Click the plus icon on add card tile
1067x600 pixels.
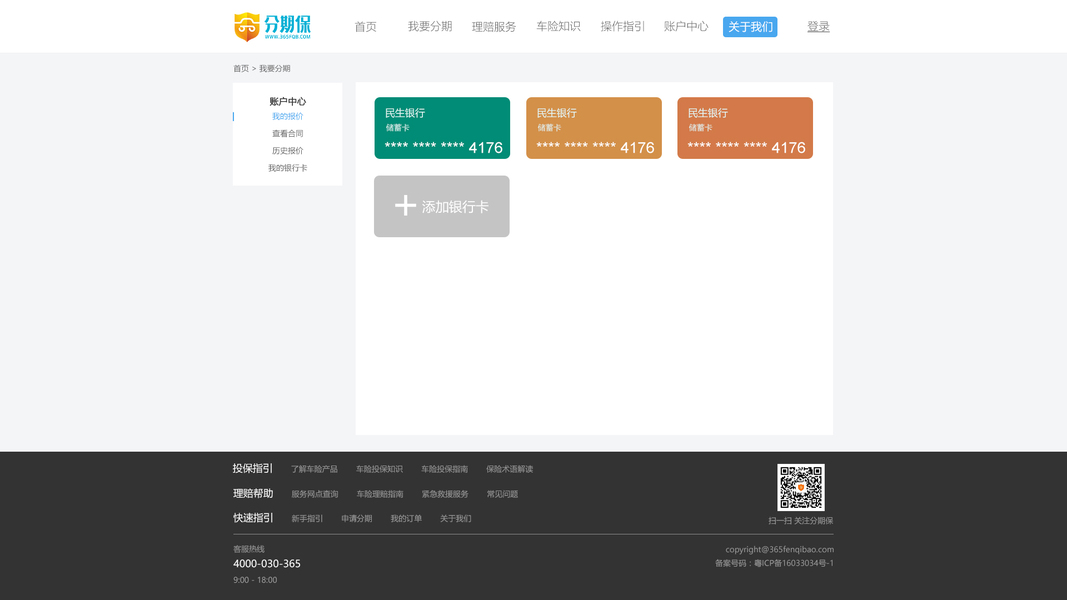pyautogui.click(x=405, y=205)
